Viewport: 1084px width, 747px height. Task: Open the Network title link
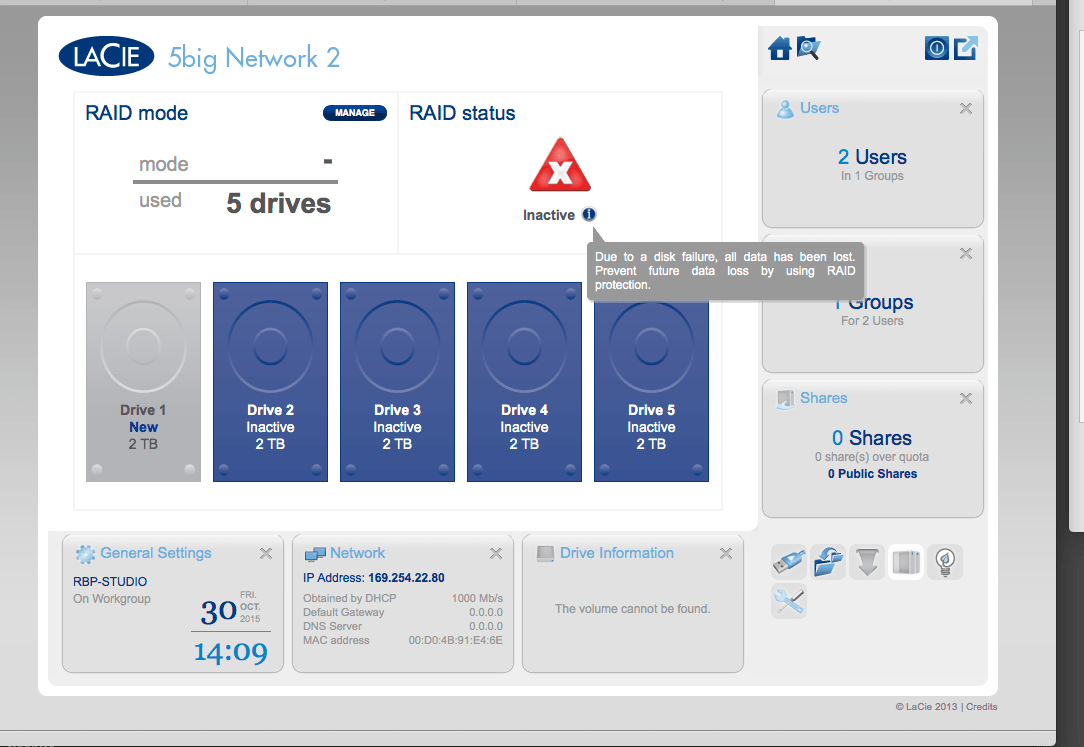click(357, 553)
